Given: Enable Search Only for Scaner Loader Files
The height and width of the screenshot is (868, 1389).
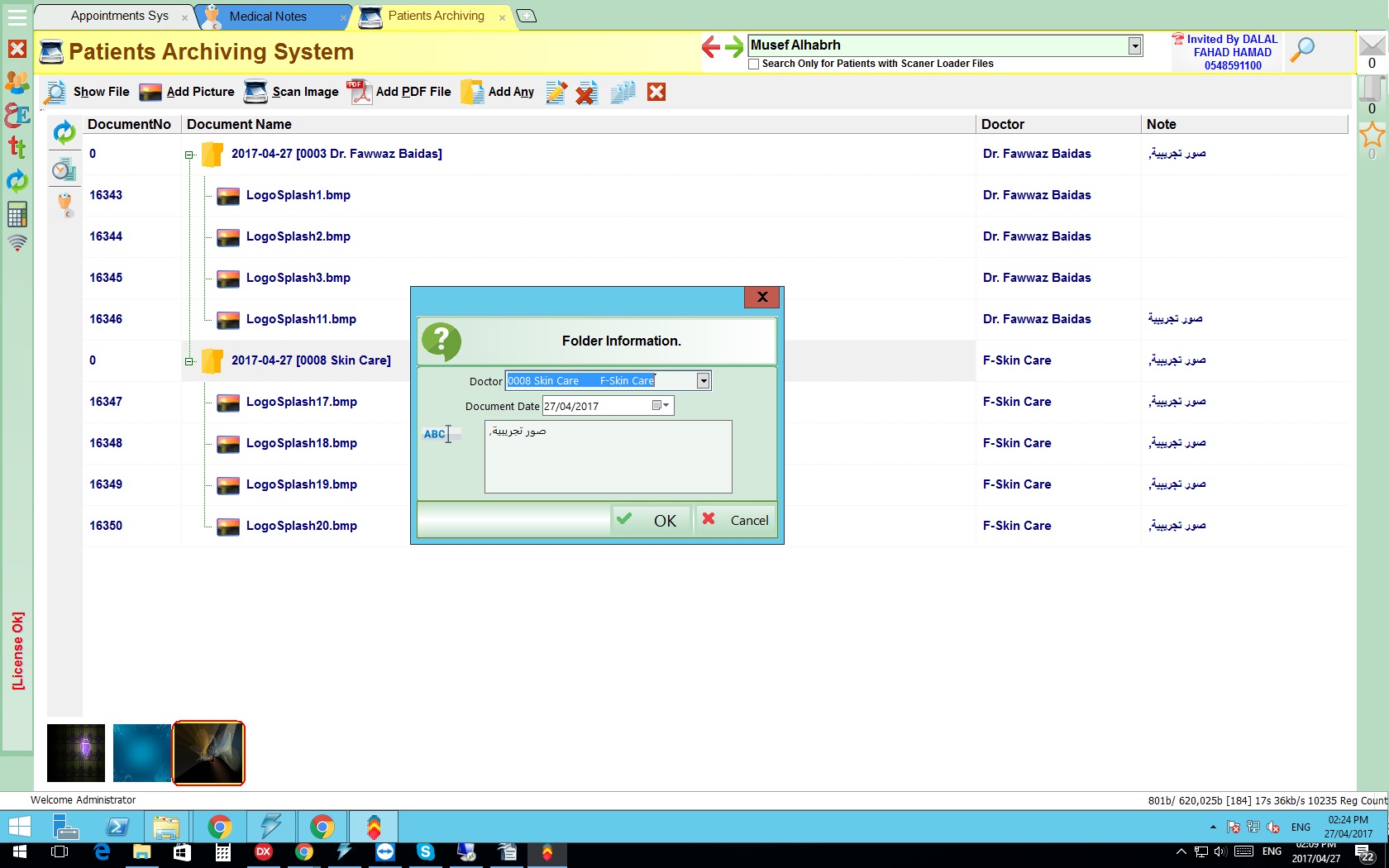Looking at the screenshot, I should click(754, 64).
